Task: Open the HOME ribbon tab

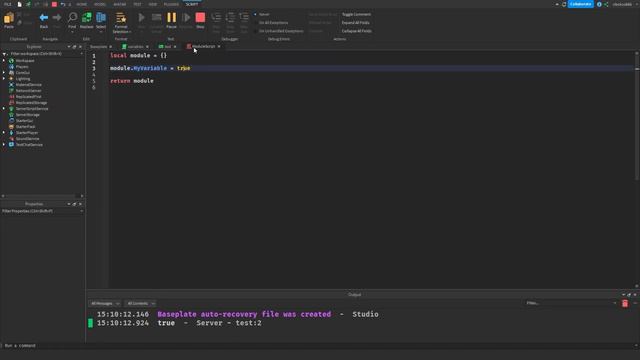Action: pyautogui.click(x=82, y=4)
